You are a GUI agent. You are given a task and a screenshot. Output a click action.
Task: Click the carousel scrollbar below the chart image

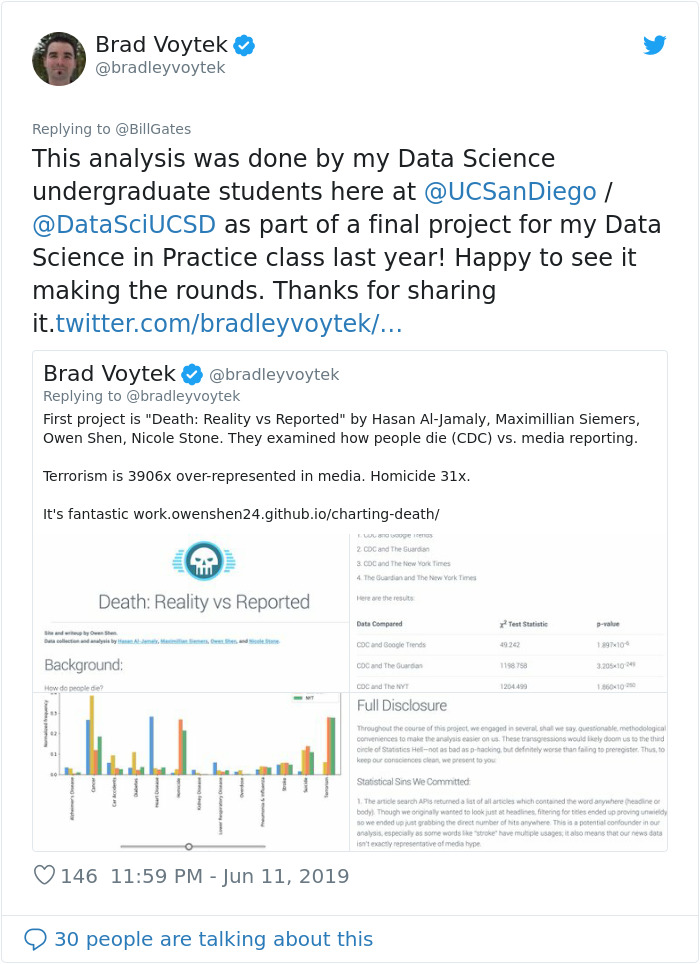[188, 847]
